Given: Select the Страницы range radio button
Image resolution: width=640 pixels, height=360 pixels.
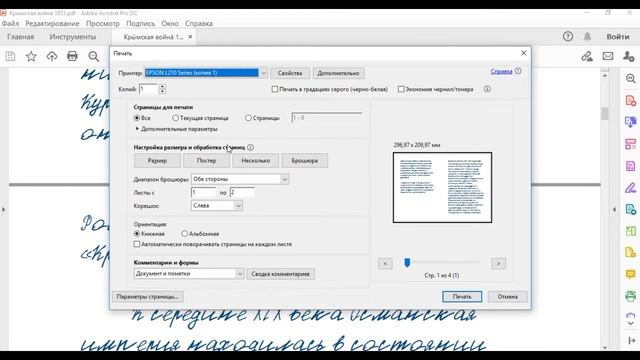Looking at the screenshot, I should [248, 118].
